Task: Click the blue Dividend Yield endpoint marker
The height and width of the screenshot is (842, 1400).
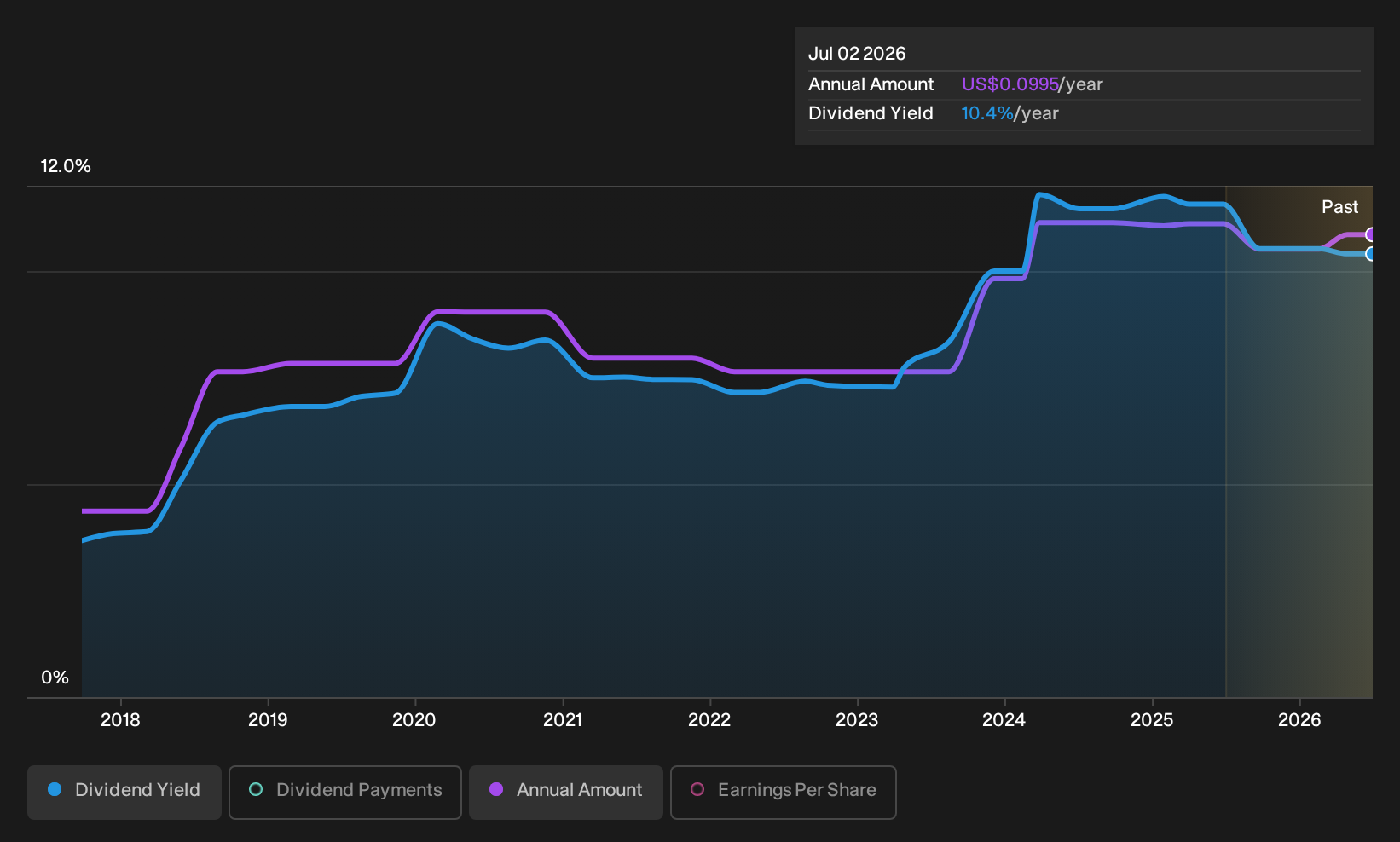Action: 1370,254
